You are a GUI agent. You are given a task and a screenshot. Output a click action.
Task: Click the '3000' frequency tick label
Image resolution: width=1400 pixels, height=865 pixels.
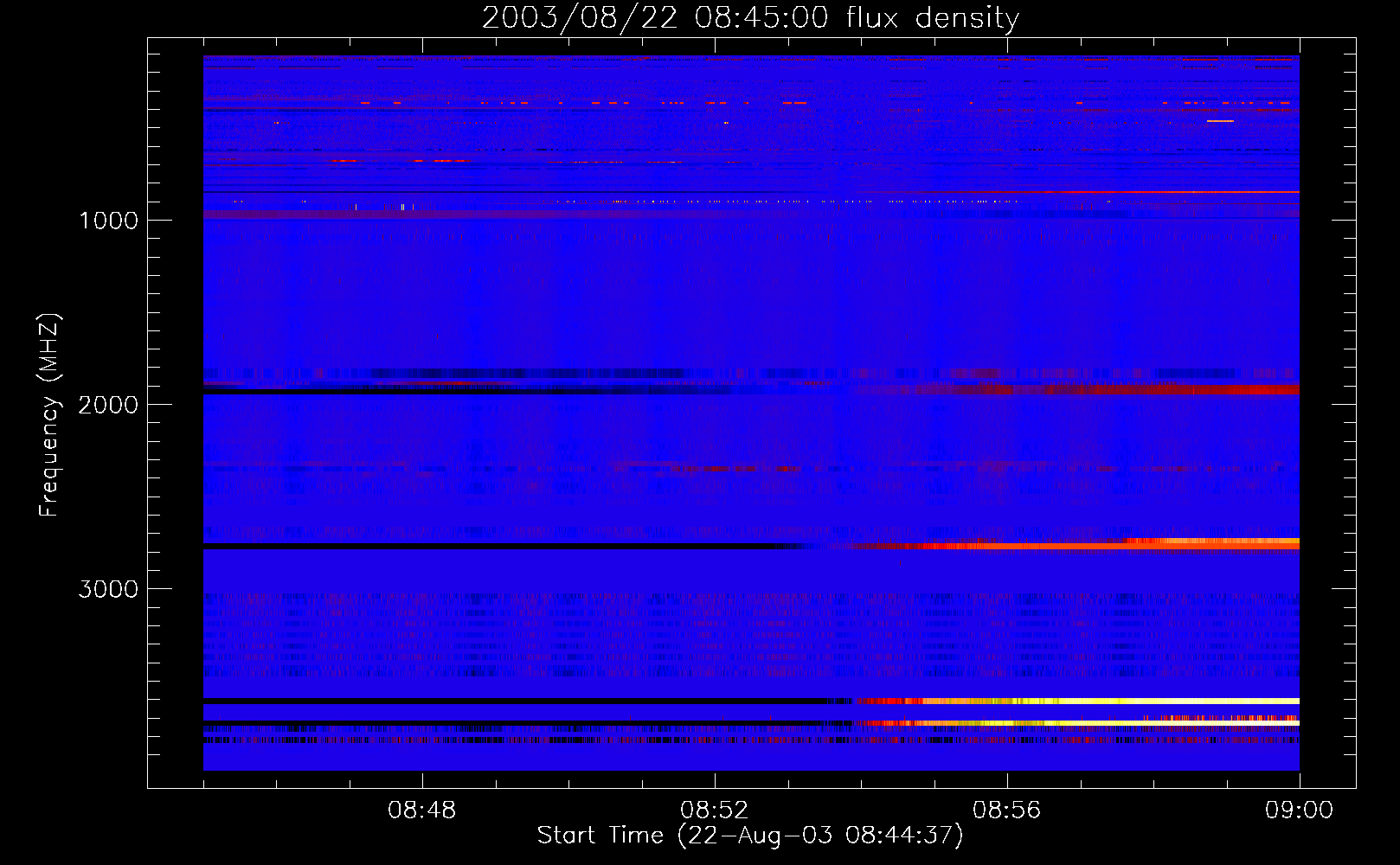[108, 589]
